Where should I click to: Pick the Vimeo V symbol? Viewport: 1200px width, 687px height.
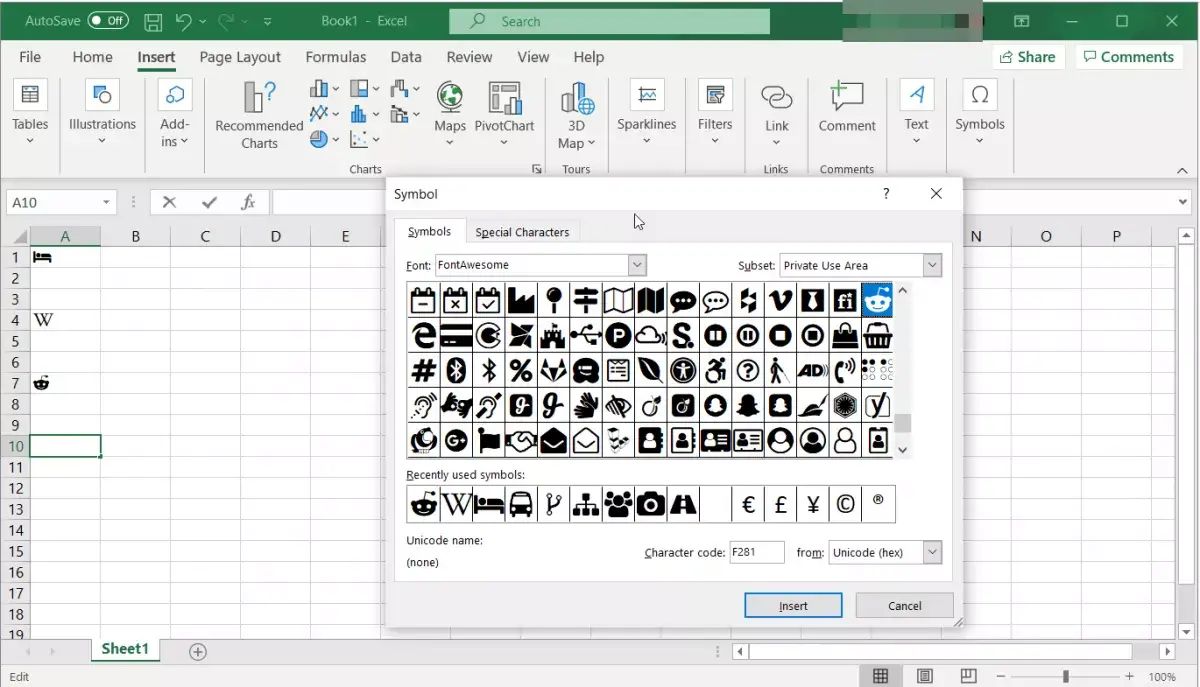click(x=780, y=300)
